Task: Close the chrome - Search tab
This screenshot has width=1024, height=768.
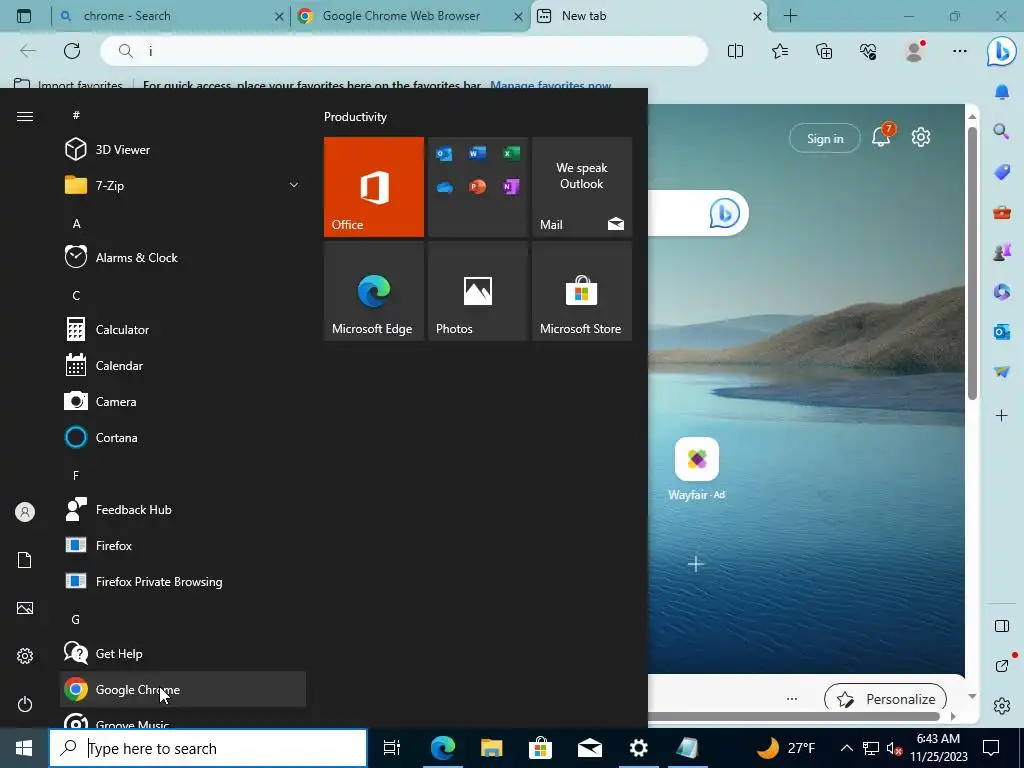Action: tap(279, 16)
